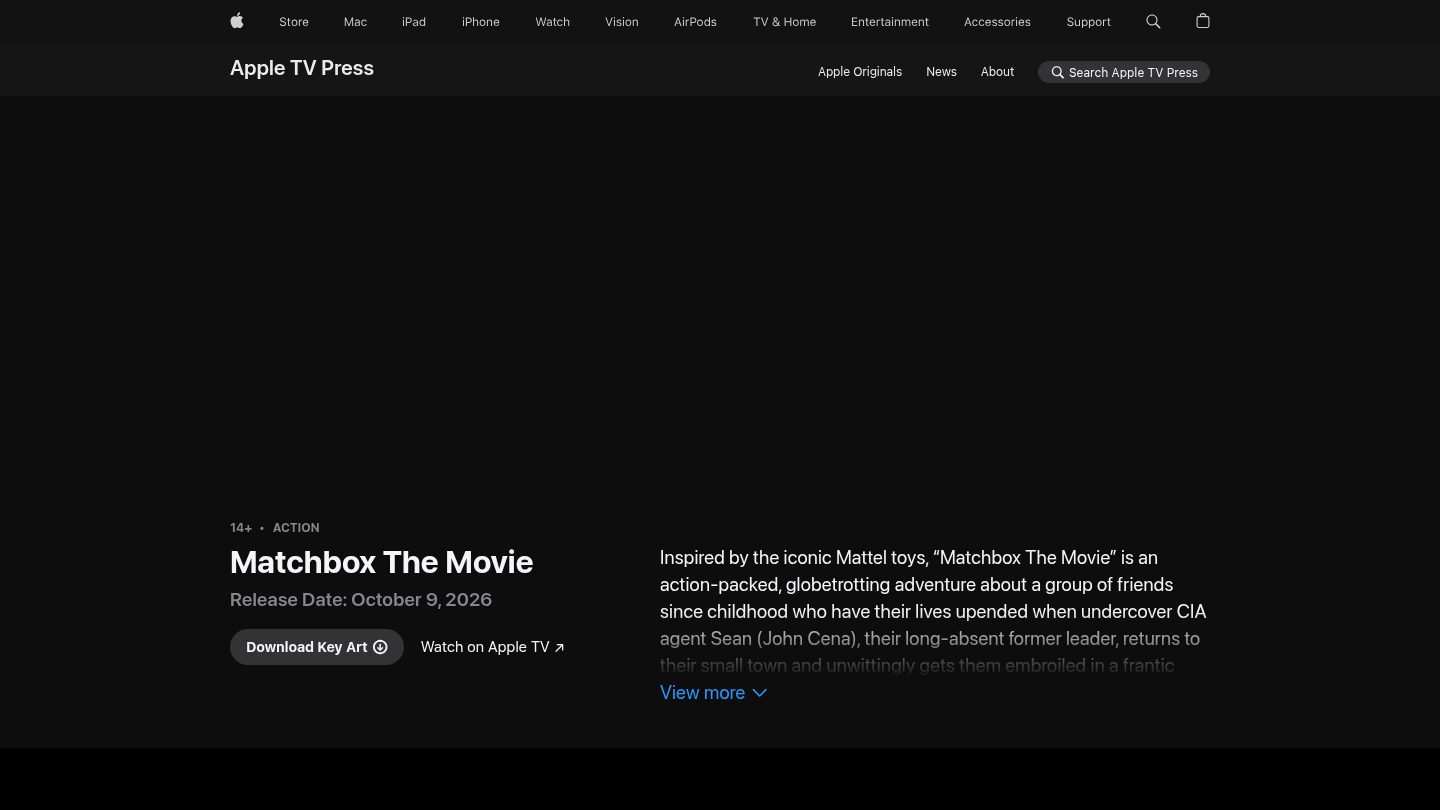Screen dimensions: 1440x810
Task: Click the ACTION genre label
Action: [x=296, y=528]
